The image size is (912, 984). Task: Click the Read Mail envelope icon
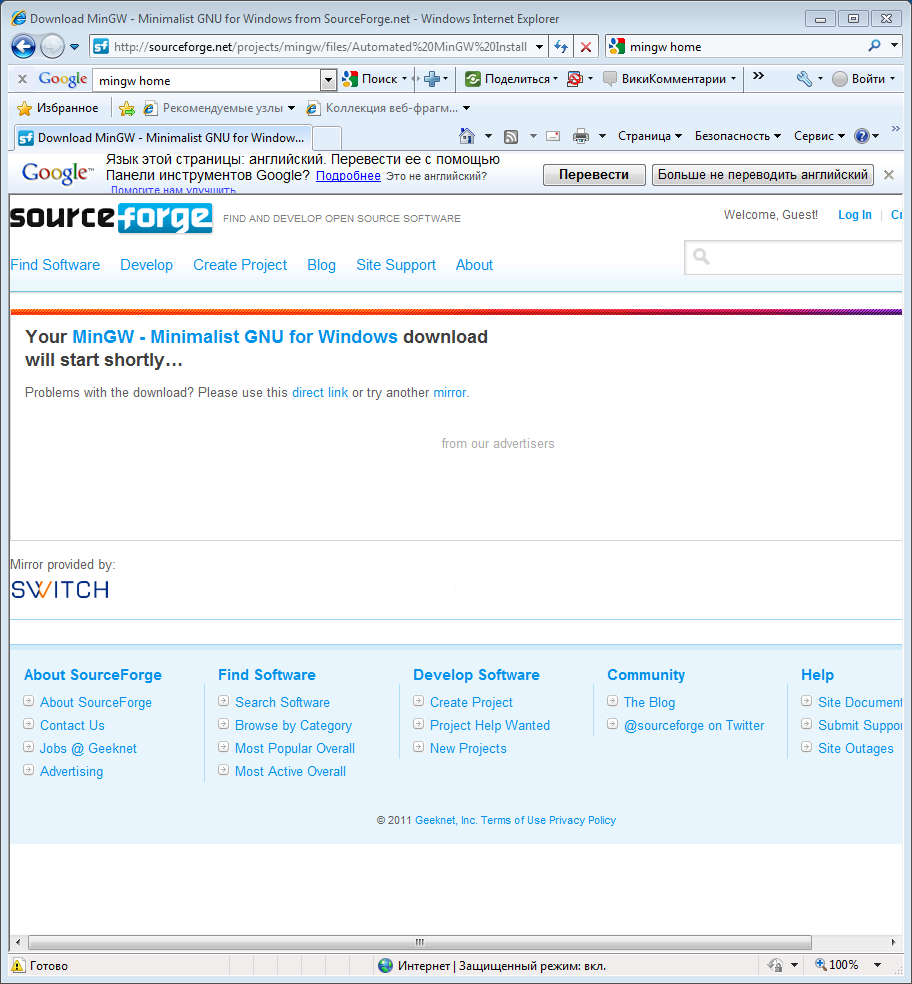tap(553, 136)
